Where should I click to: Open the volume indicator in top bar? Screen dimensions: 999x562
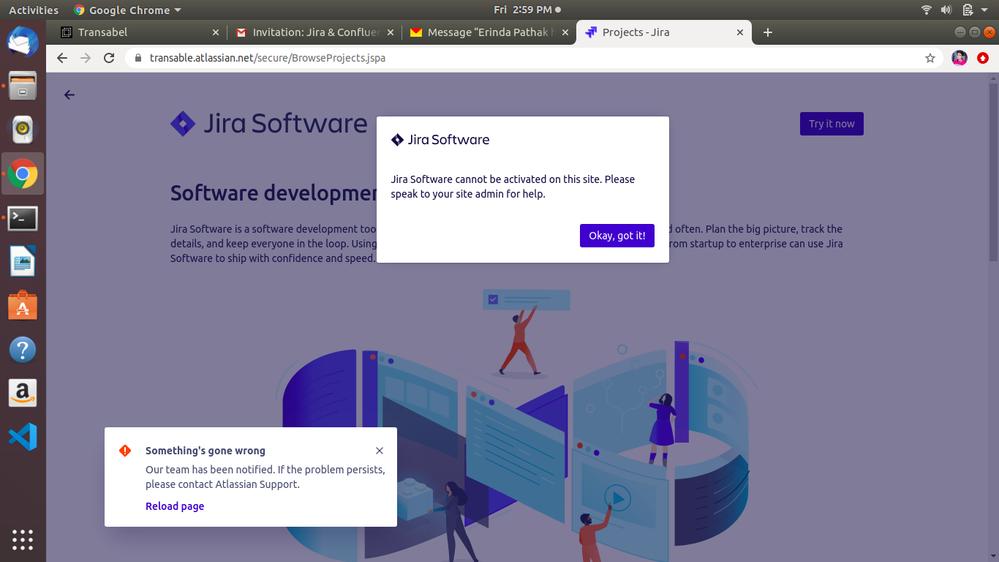pos(946,10)
